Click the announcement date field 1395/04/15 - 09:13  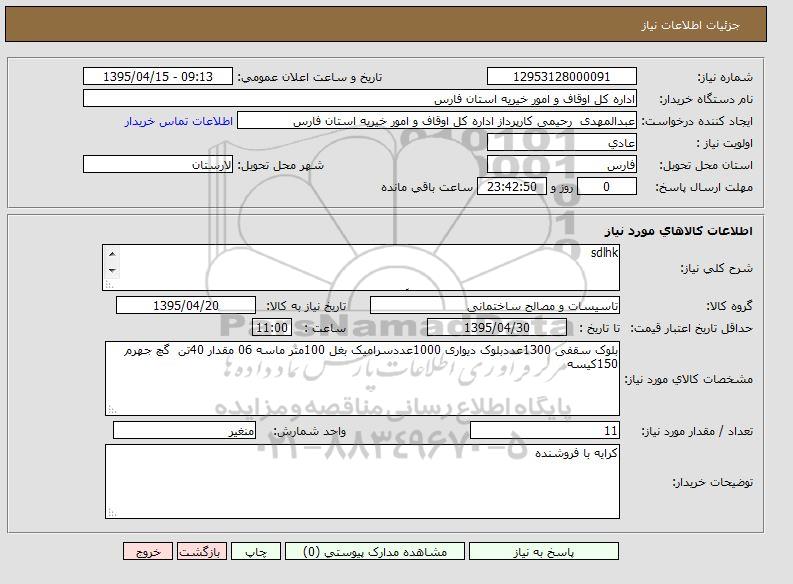point(158,76)
